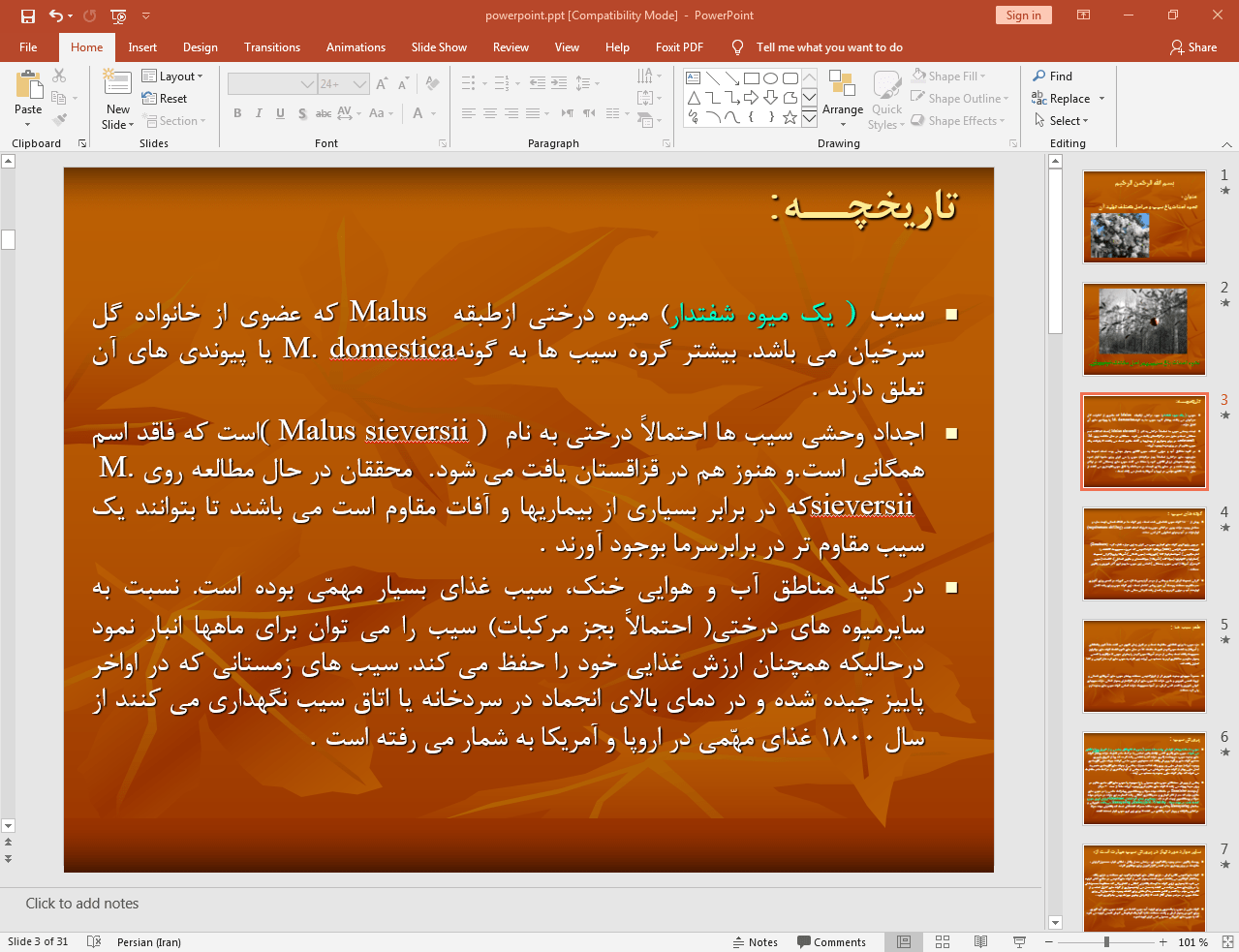The width and height of the screenshot is (1239, 952).
Task: Switch to the Review tab
Action: 511,47
